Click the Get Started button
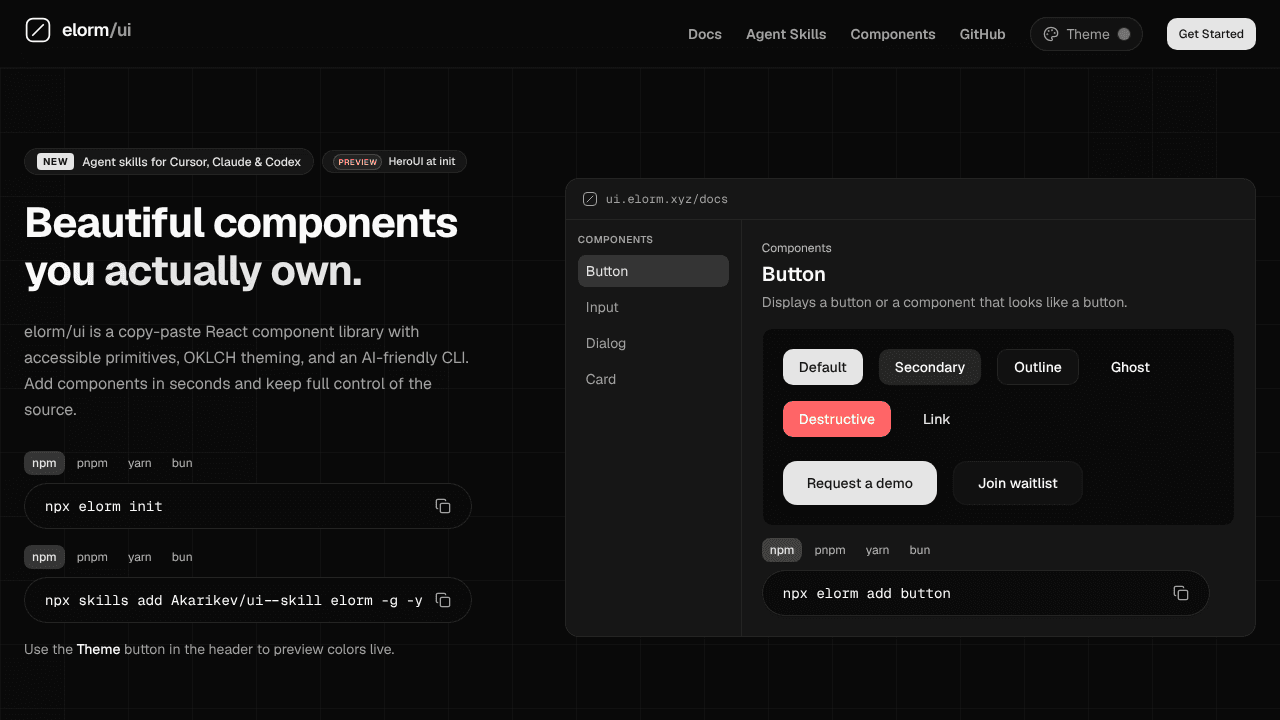The image size is (1280, 720). point(1211,34)
